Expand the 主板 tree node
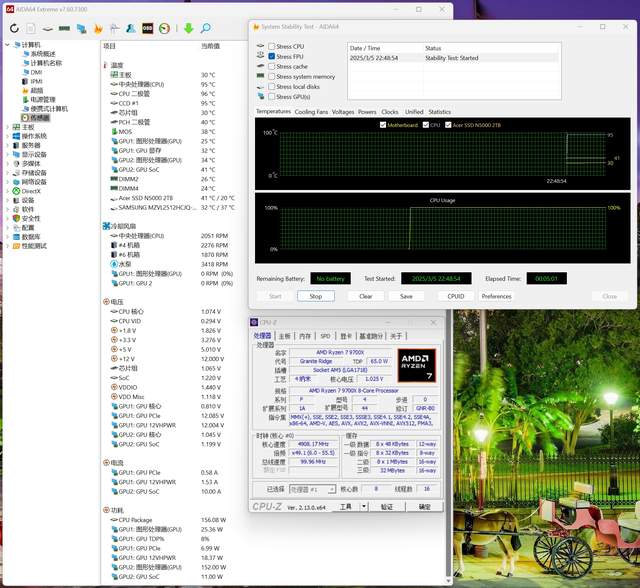 [6, 127]
